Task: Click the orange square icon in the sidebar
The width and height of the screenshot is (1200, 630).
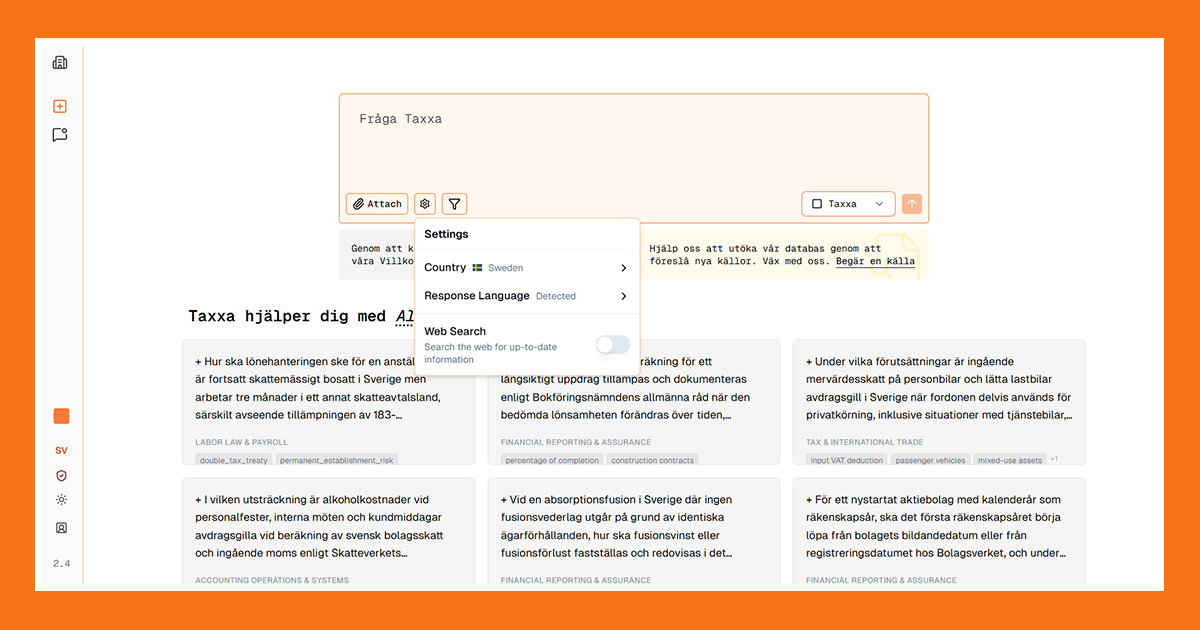Action: pos(61,416)
